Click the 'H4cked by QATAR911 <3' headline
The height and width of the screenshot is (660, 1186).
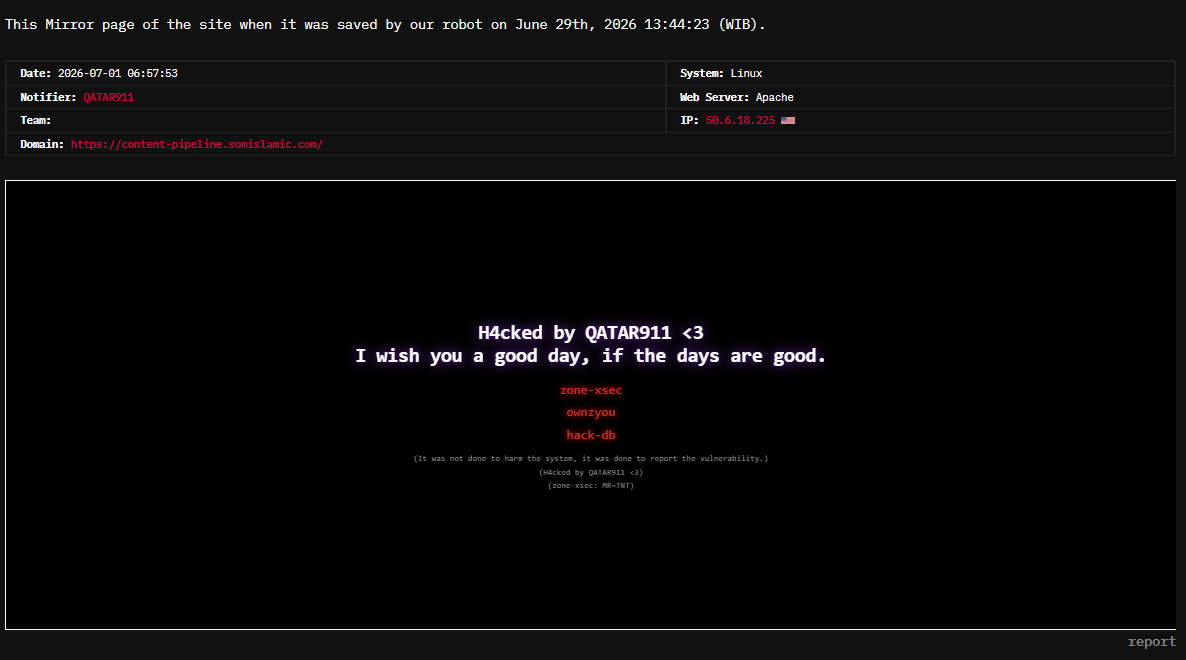591,333
